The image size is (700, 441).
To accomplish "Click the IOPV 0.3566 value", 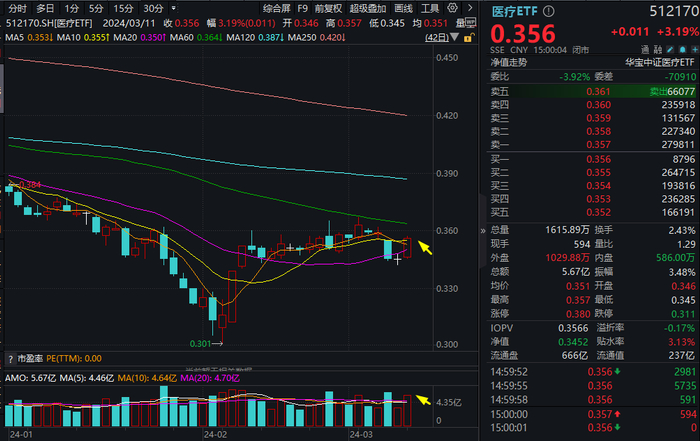I will point(573,328).
